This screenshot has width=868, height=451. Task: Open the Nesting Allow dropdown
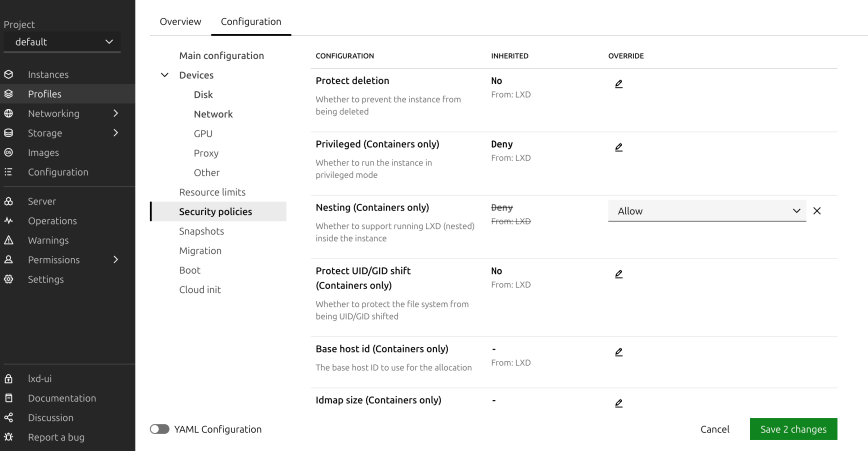[706, 211]
